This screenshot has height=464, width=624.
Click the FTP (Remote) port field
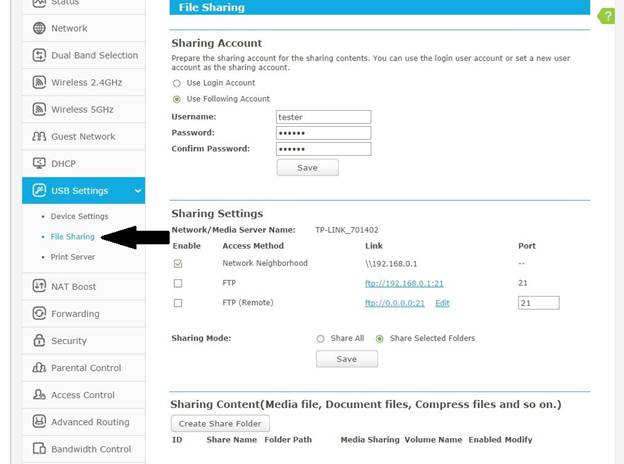(x=538, y=303)
